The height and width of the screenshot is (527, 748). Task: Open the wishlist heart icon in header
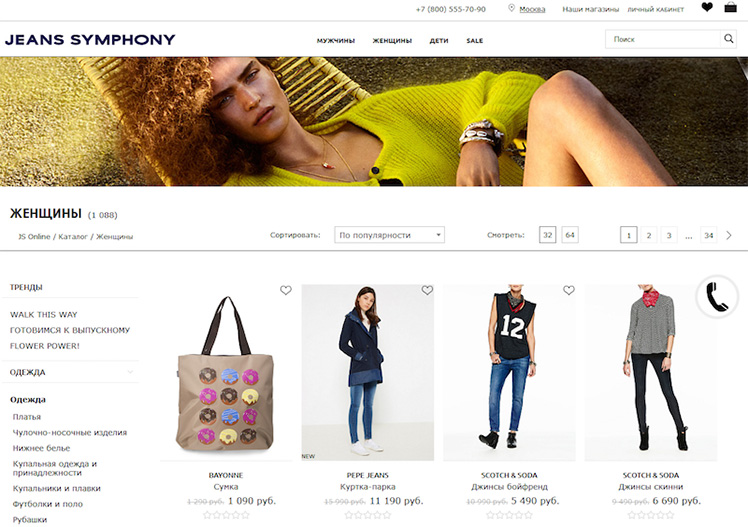707,7
